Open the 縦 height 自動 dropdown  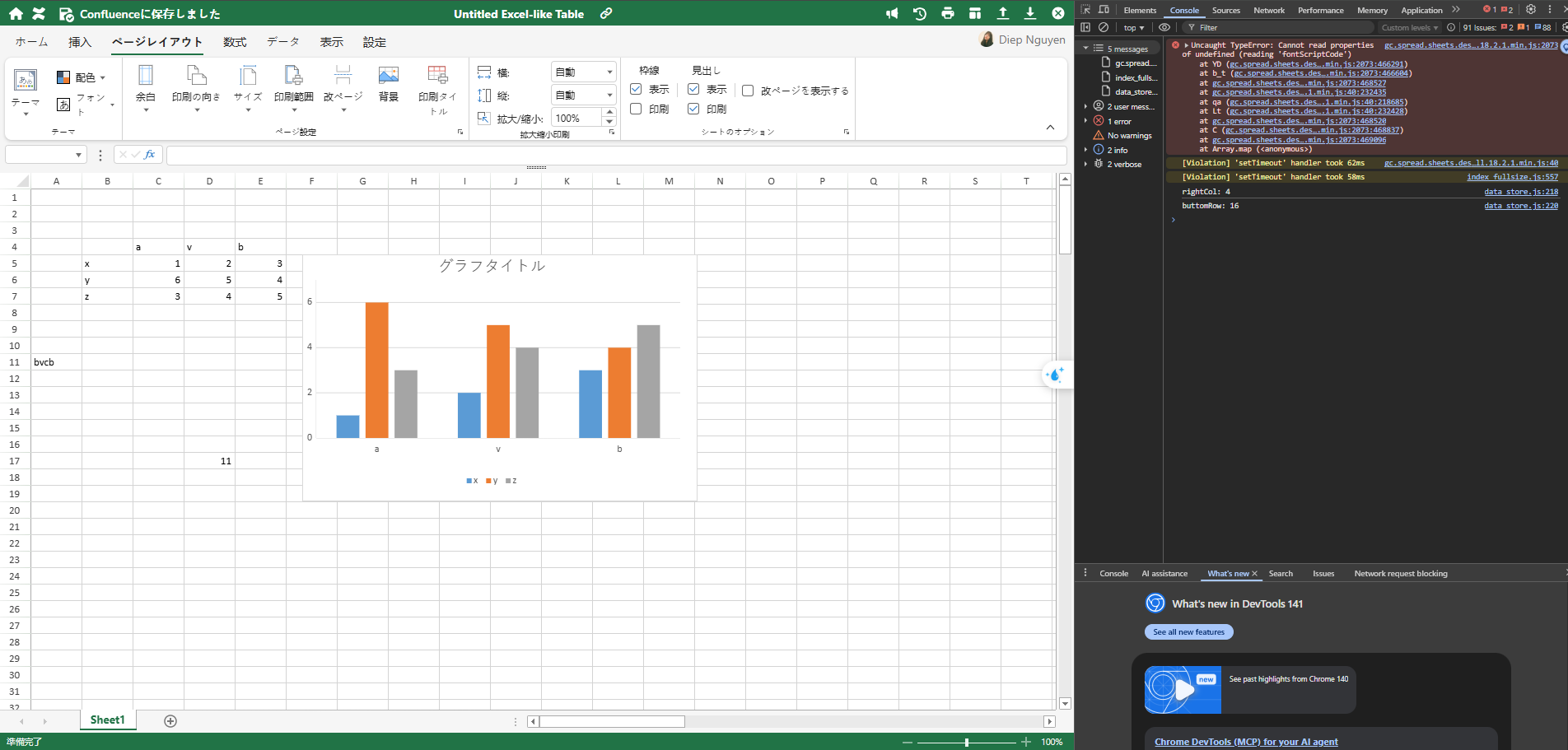(x=583, y=95)
